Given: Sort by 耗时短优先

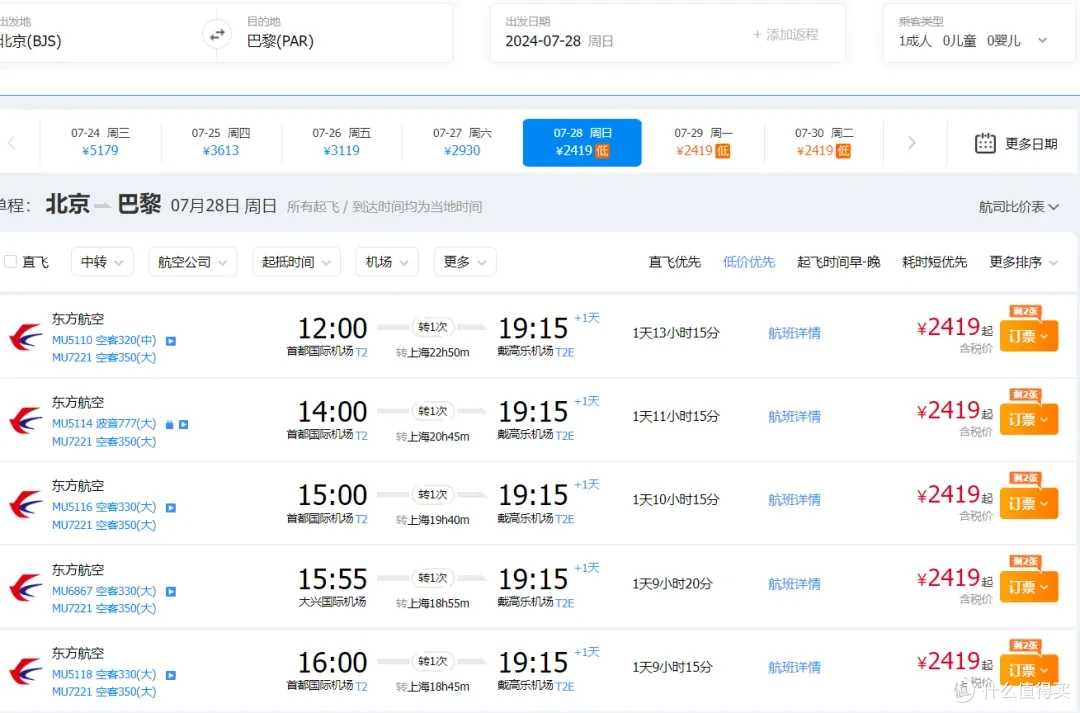Looking at the screenshot, I should click(934, 262).
